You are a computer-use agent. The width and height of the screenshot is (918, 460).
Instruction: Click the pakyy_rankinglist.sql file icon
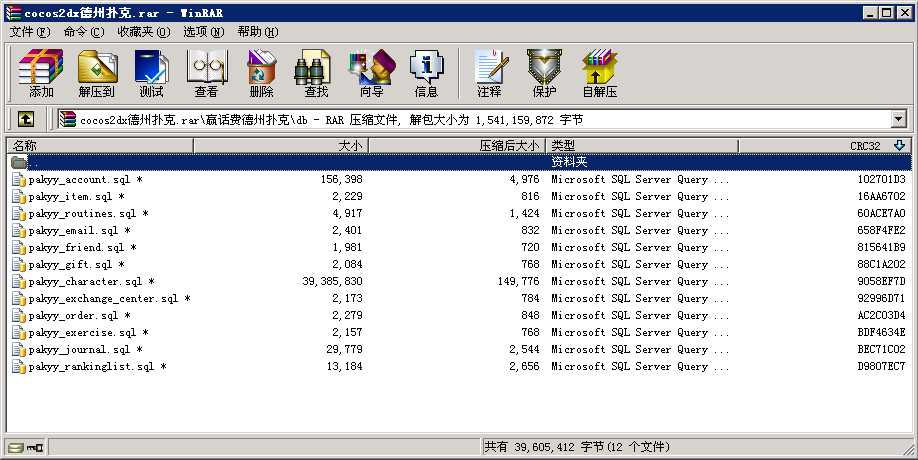(x=19, y=366)
